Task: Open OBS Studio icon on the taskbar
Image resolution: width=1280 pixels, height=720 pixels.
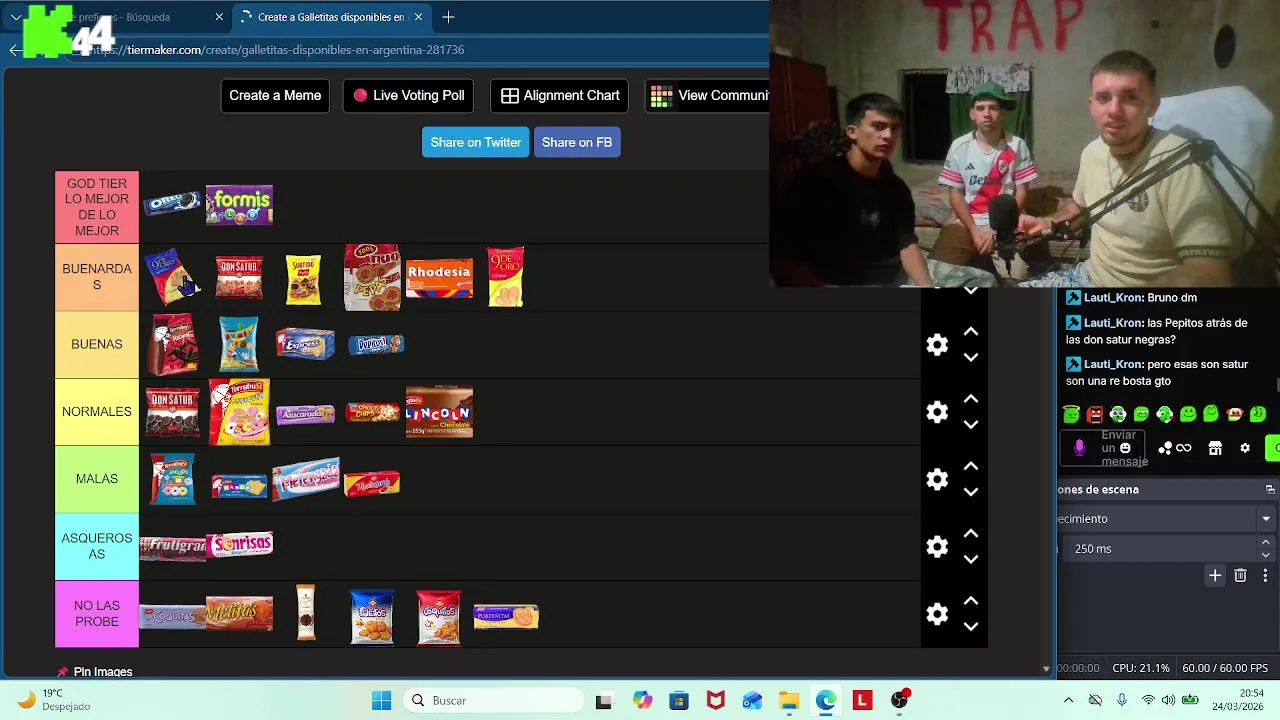Action: coord(900,700)
